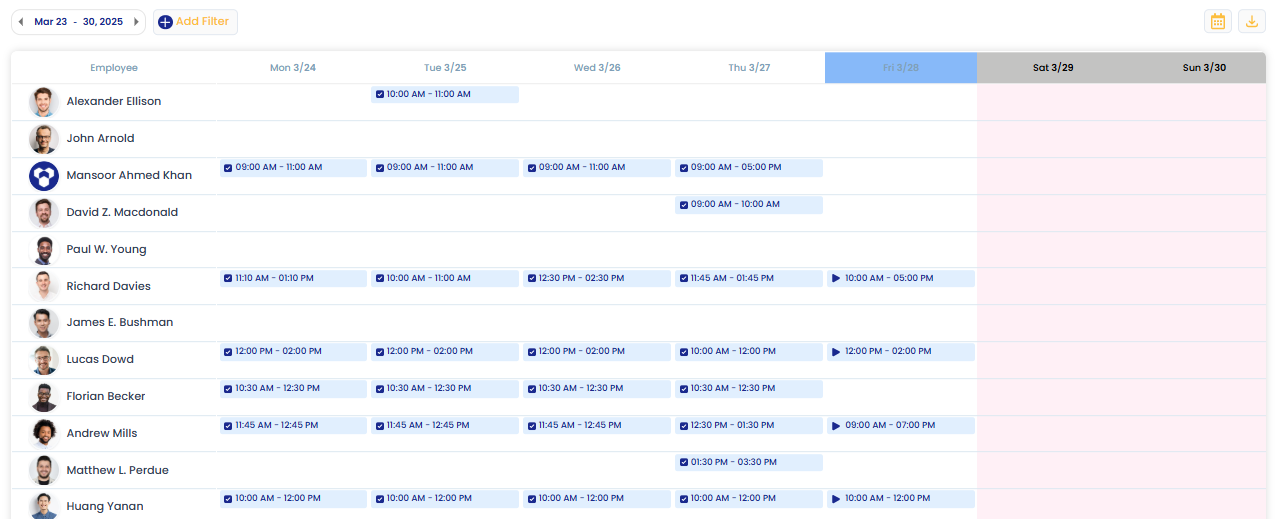Go to next week arrow

pyautogui.click(x=136, y=22)
